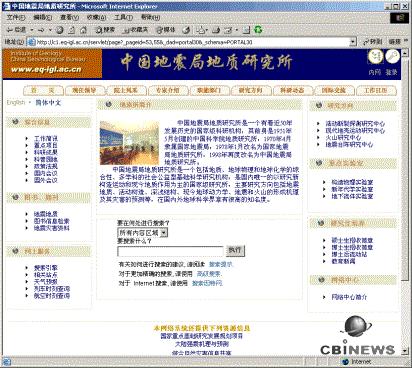The height and width of the screenshot is (368, 412).
Task: Open the 文件(F) menu
Action: (15, 17)
